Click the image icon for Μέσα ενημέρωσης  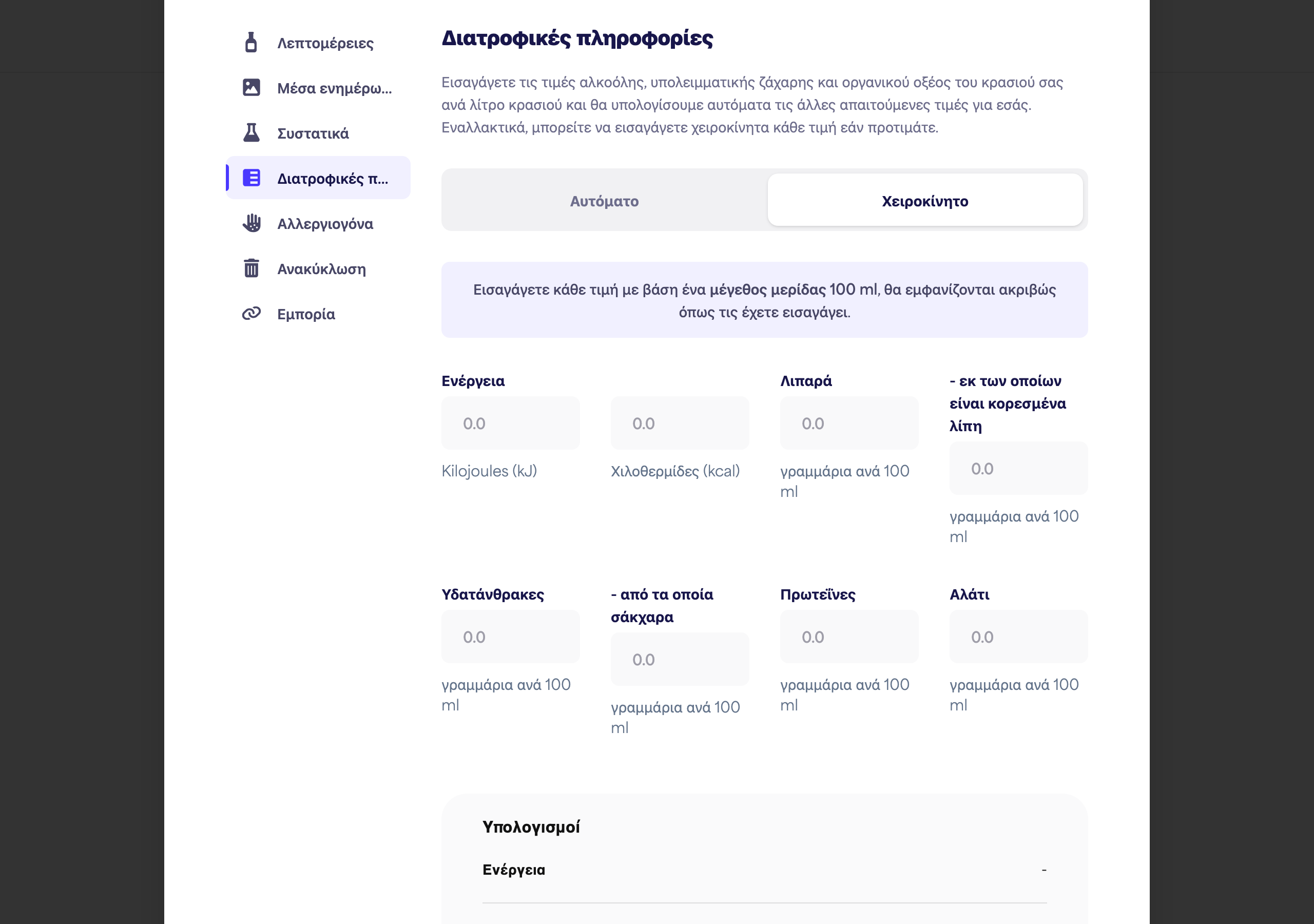(x=251, y=88)
